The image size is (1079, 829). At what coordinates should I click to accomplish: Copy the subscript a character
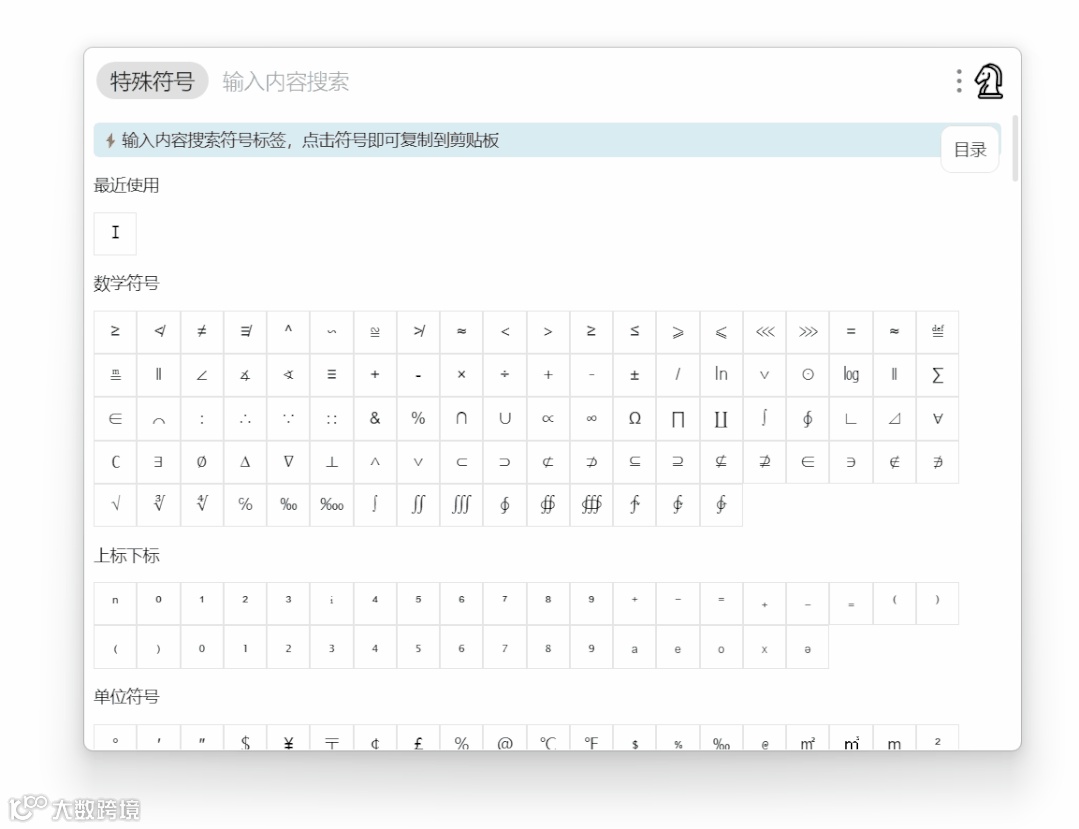(634, 647)
